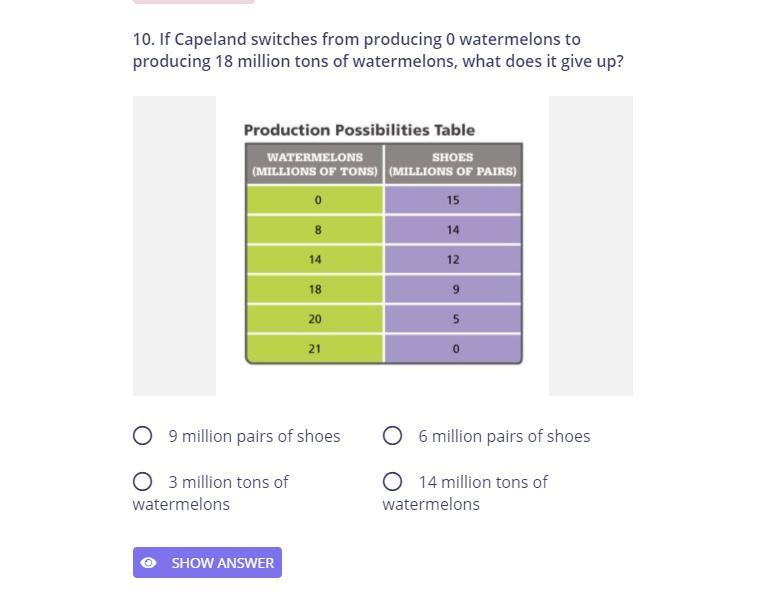Select the 14 million tons of watermelons radio

[393, 482]
